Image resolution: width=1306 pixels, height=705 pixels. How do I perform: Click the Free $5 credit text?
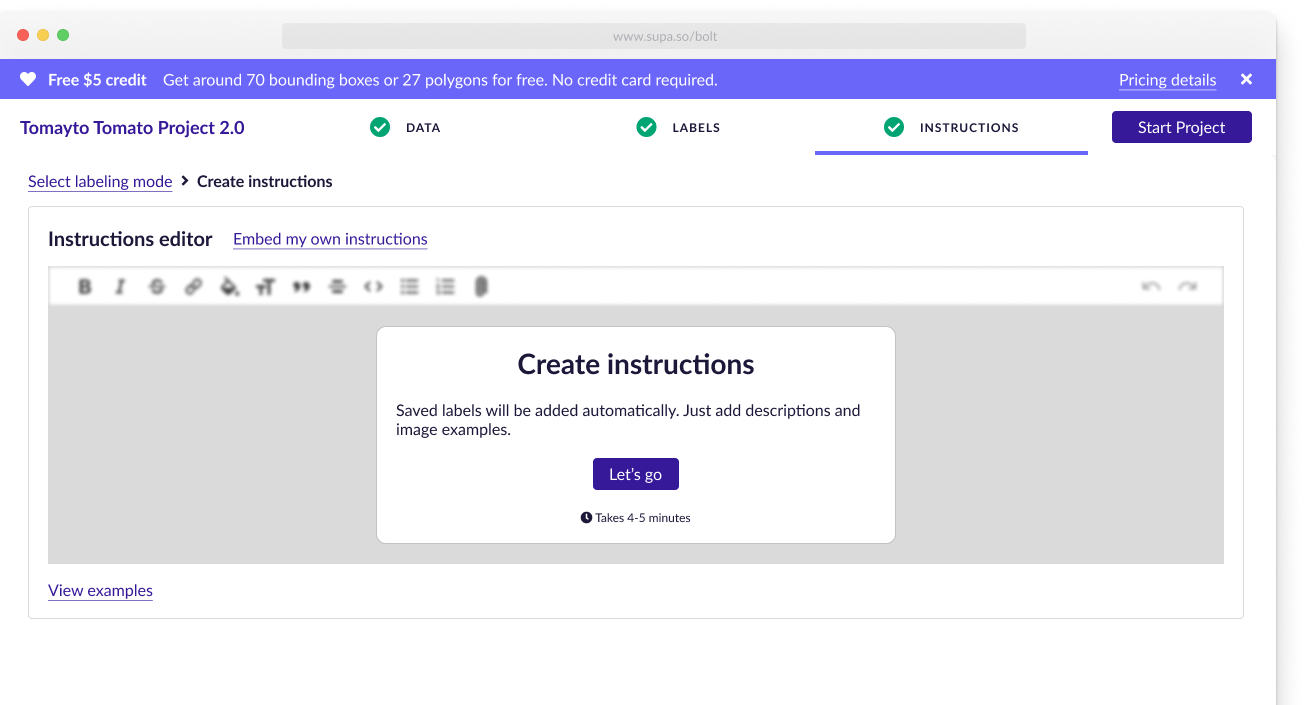[x=97, y=80]
